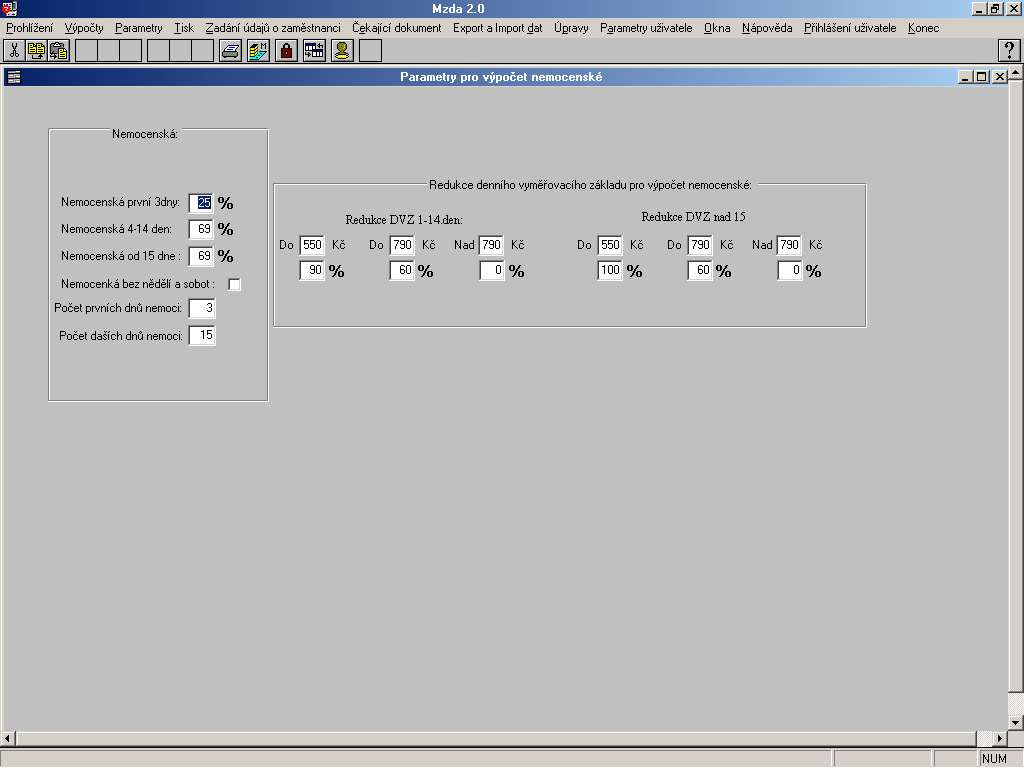The image size is (1024, 768).
Task: Click the 60 percent field under DVZ 1-14.den
Action: (402, 270)
